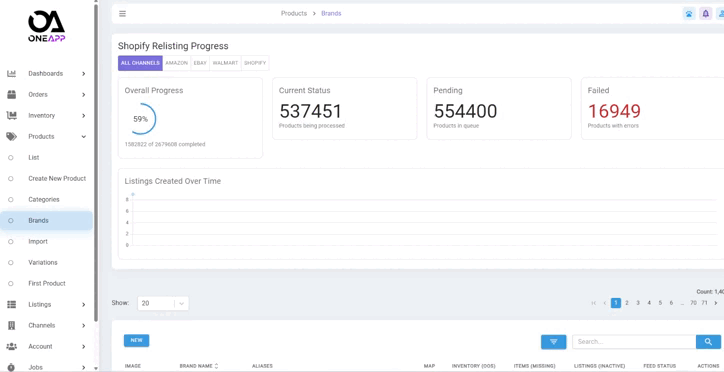Viewport: 724px width, 372px height.
Task: Open the Show 20 rows dropdown
Action: click(163, 303)
